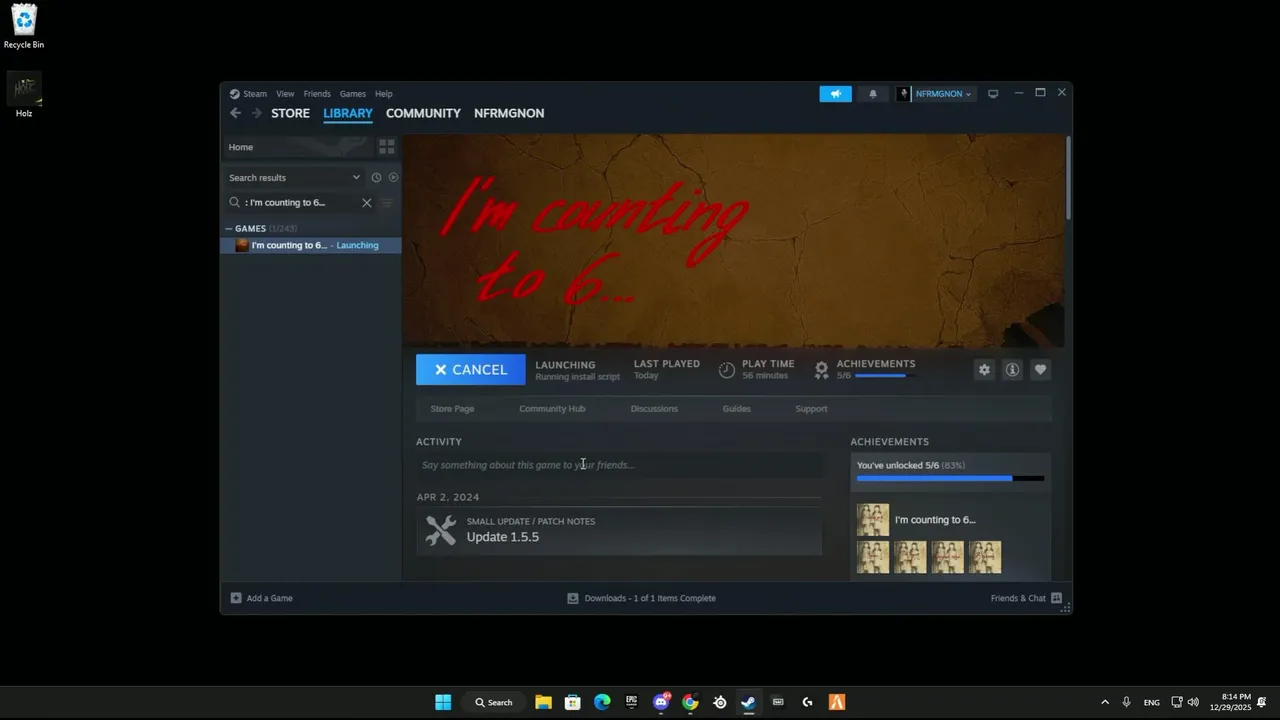Launch Microsoft Edge from taskbar

tap(602, 702)
